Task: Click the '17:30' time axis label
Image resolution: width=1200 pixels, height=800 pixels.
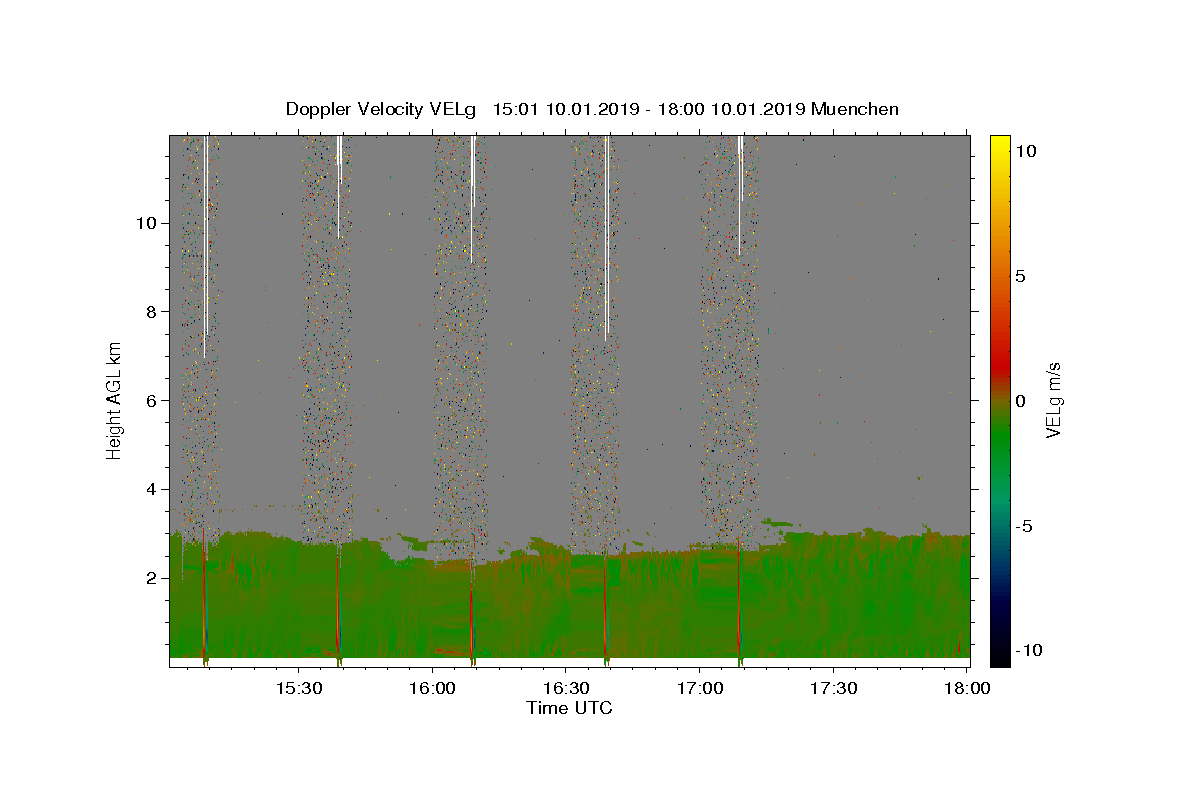Action: coord(832,688)
